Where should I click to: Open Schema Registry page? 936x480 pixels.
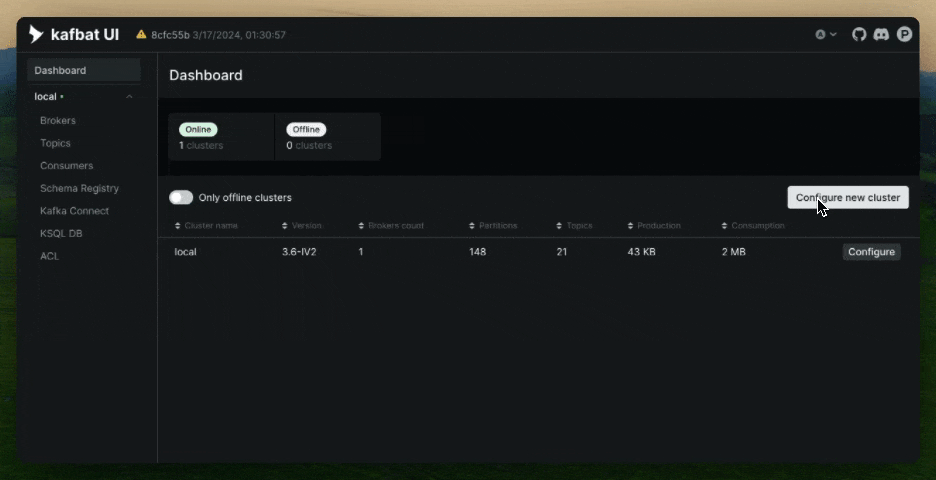(x=79, y=189)
